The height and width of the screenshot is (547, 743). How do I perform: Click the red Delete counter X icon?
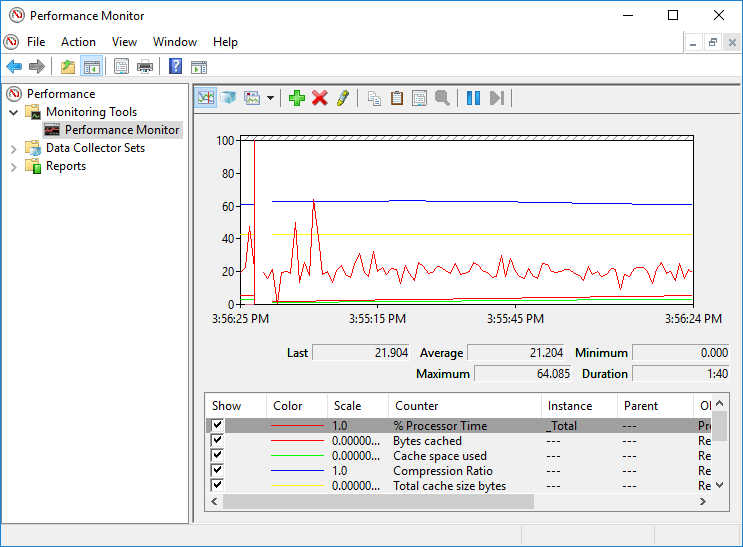tap(320, 98)
